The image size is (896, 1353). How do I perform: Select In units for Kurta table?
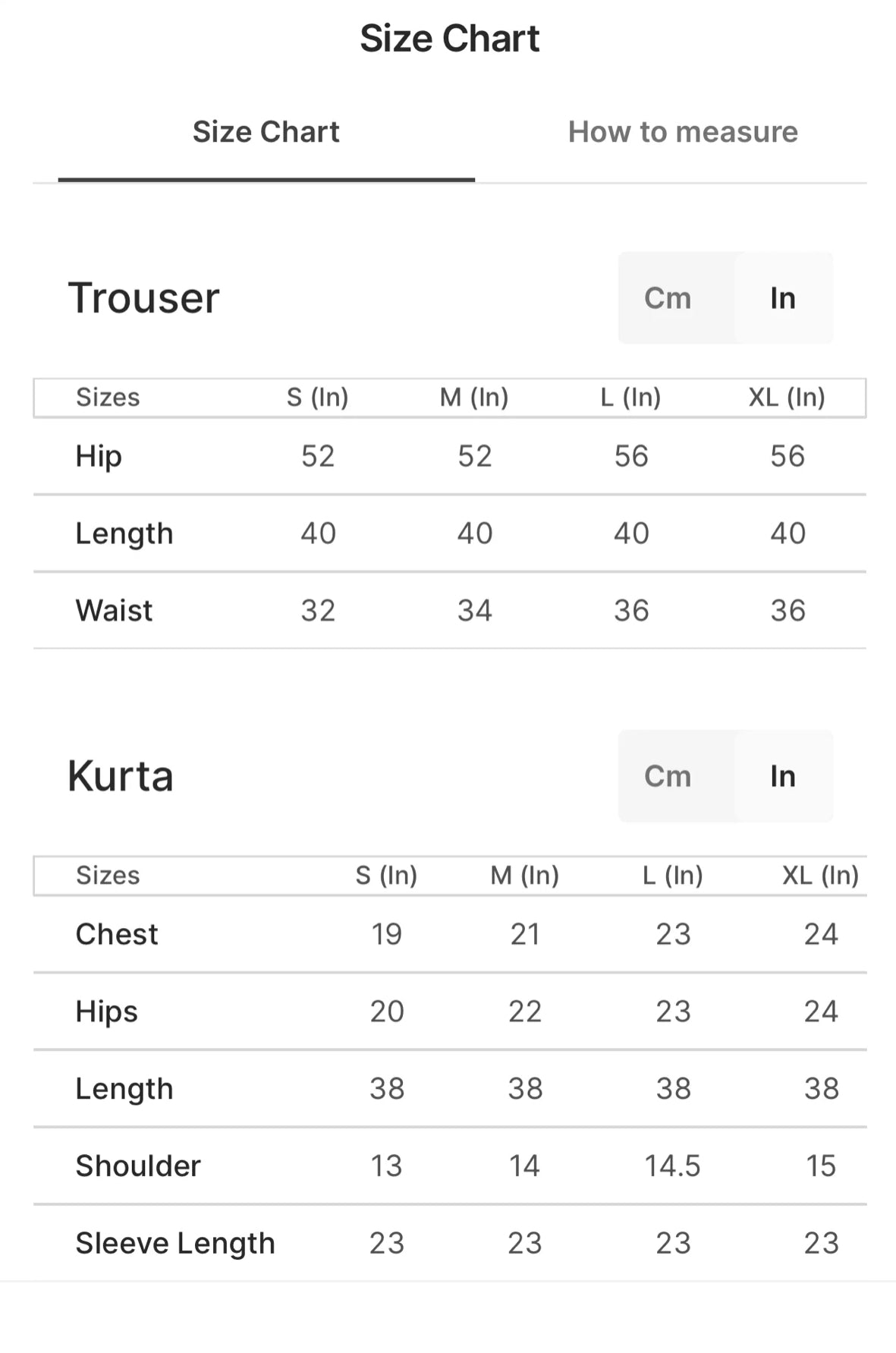[x=782, y=776]
